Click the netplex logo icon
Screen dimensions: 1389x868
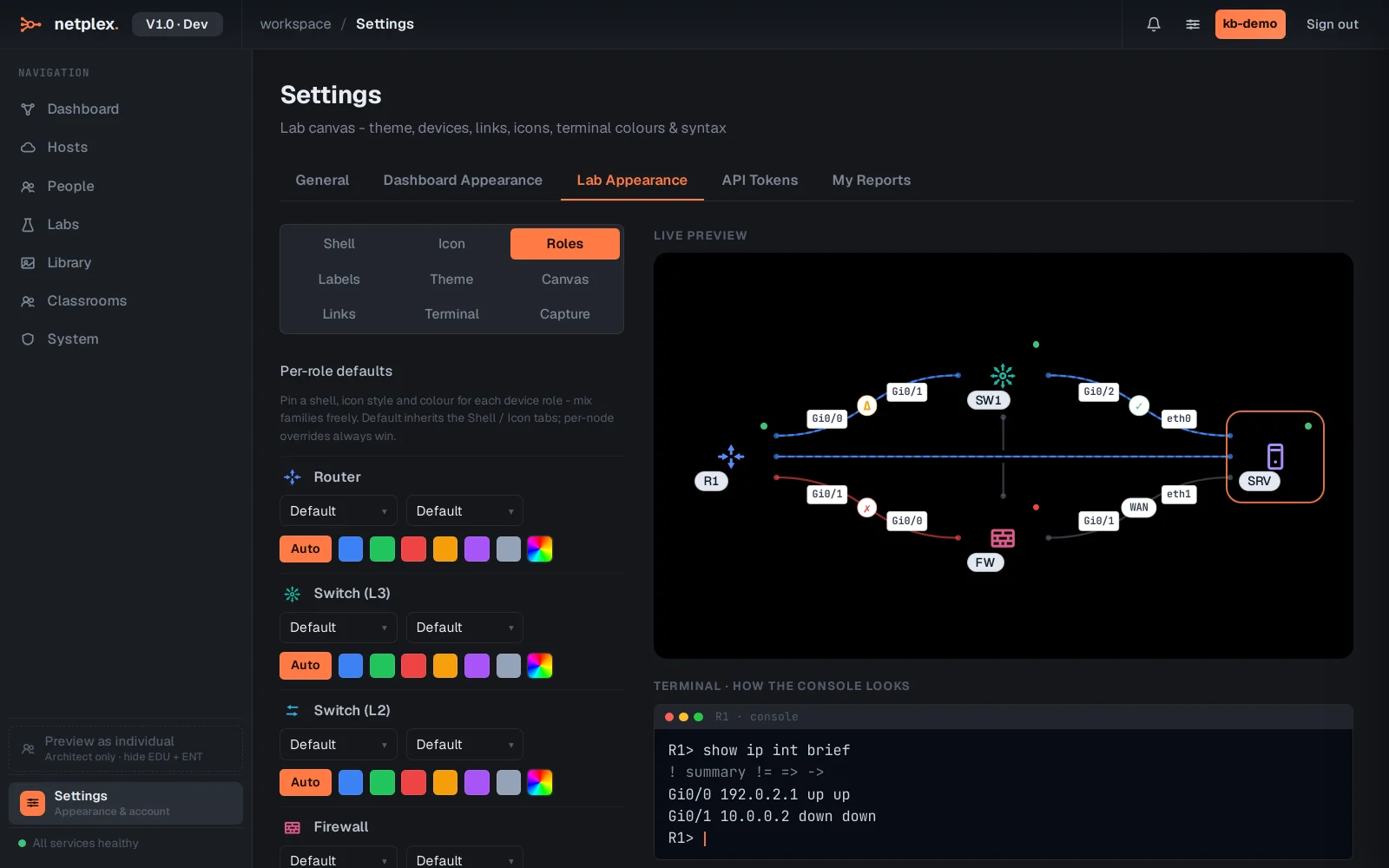click(x=30, y=24)
